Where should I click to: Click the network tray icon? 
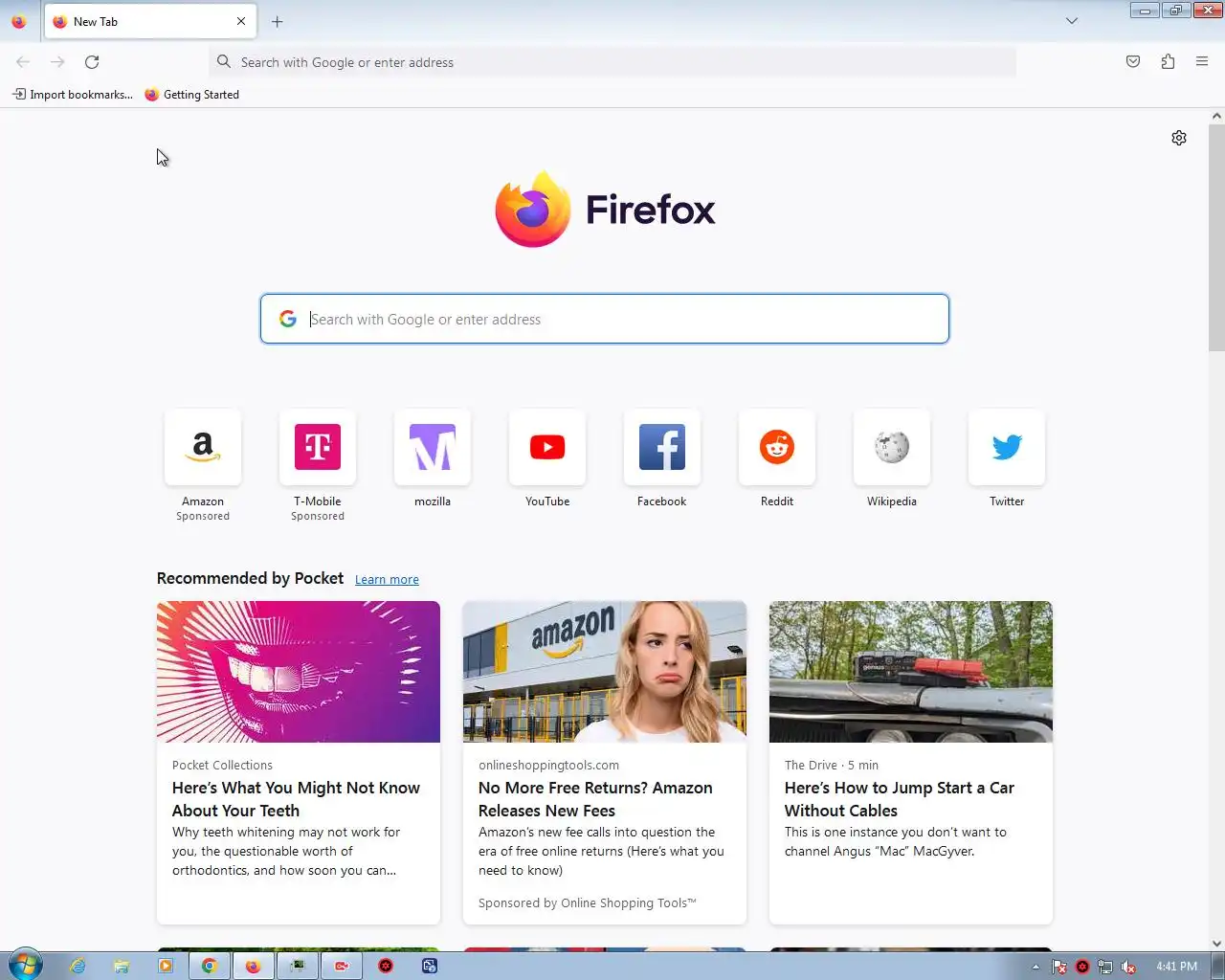coord(1105,967)
